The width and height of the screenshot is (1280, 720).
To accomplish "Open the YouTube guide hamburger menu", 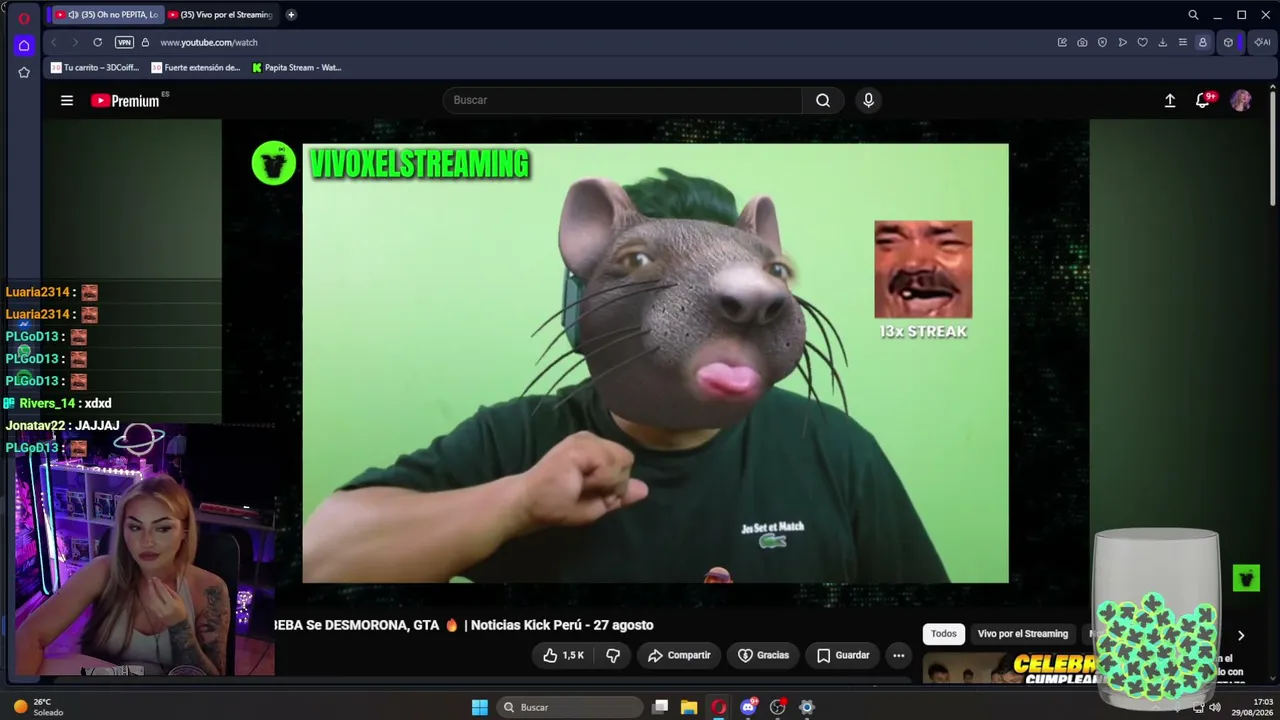I will (67, 100).
